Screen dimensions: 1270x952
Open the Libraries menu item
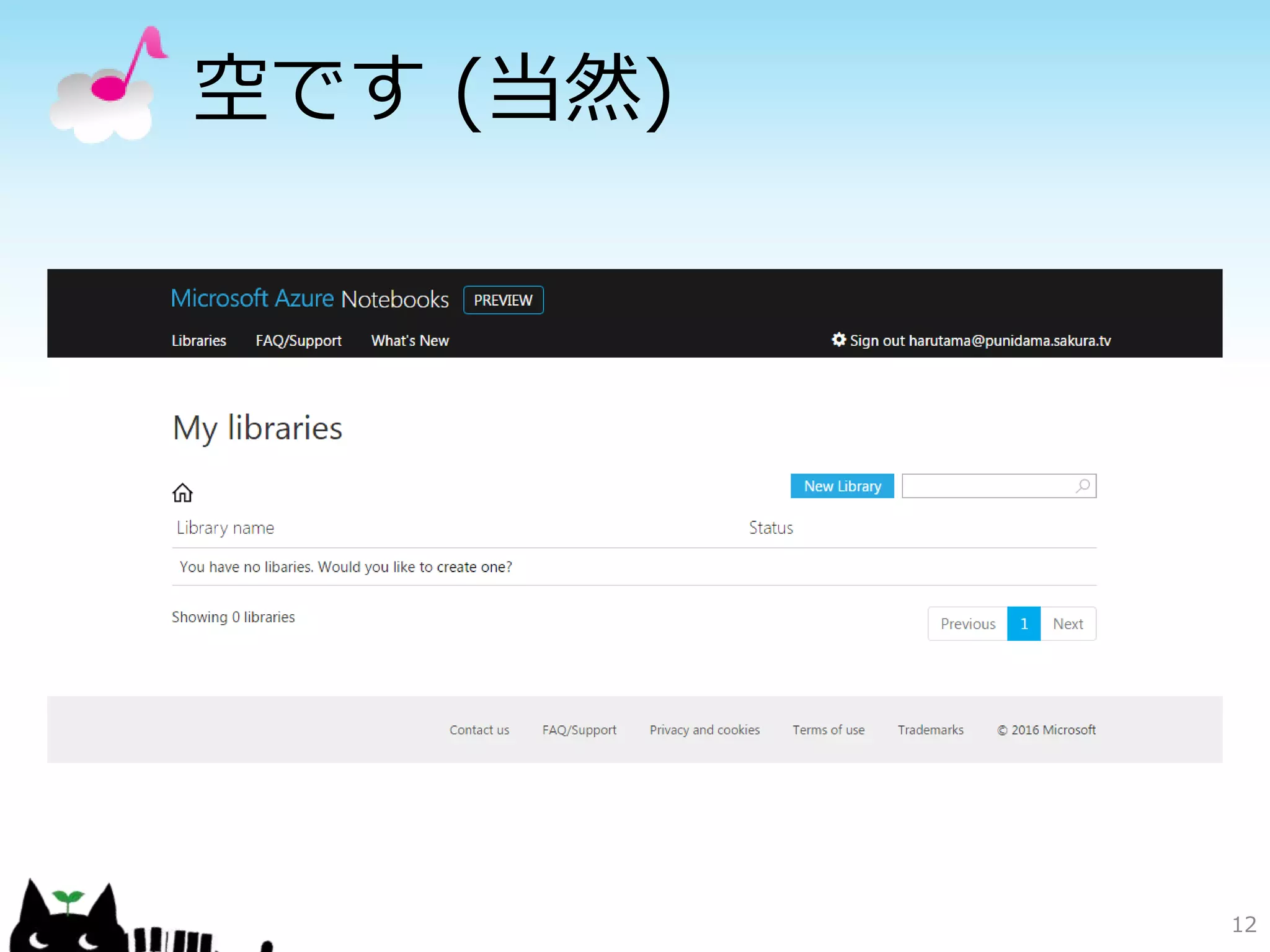pyautogui.click(x=198, y=341)
